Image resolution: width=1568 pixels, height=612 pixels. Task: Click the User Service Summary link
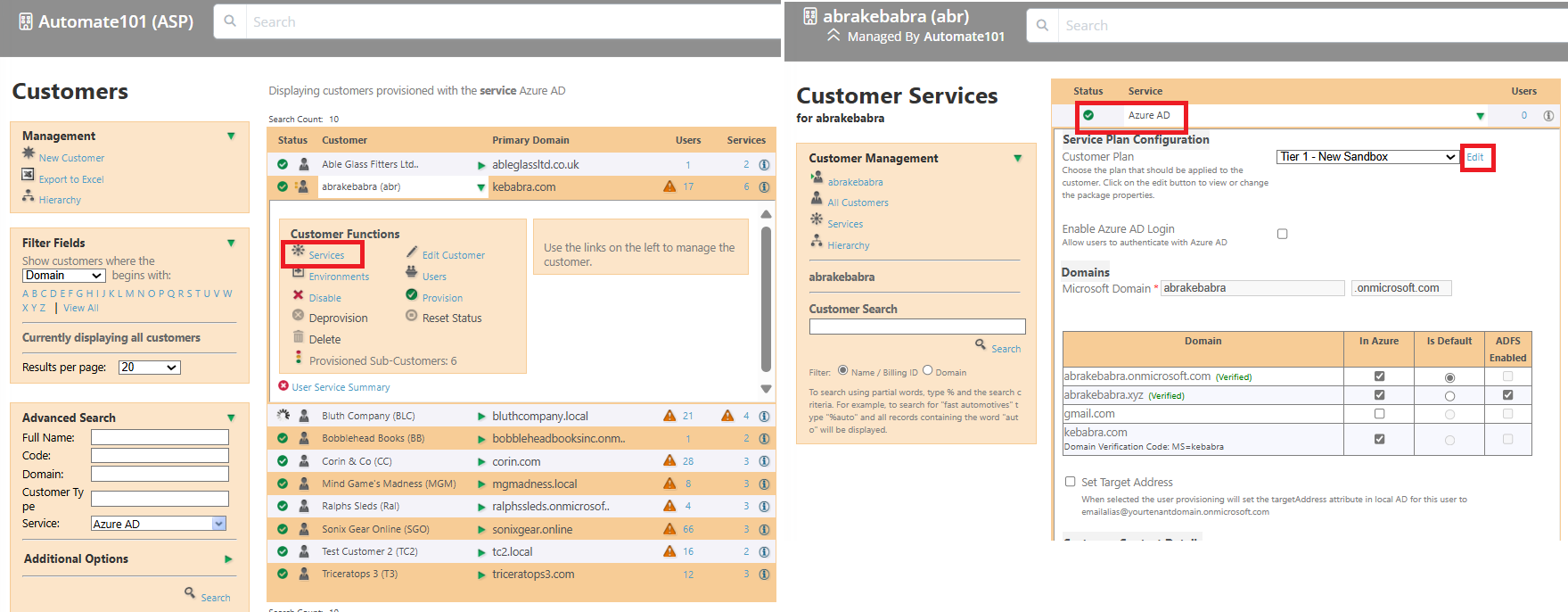click(341, 387)
